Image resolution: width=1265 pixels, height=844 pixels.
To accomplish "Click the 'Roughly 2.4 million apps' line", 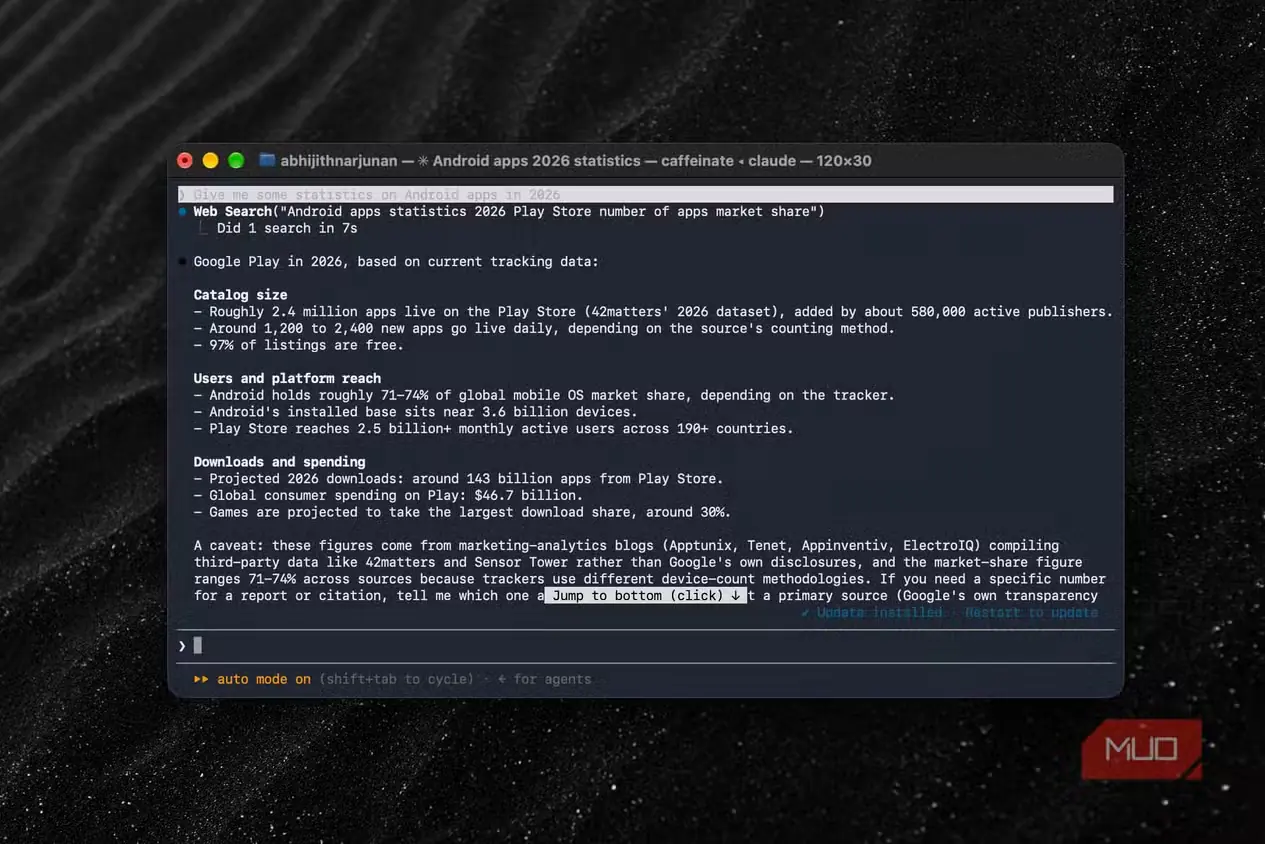I will coord(653,312).
